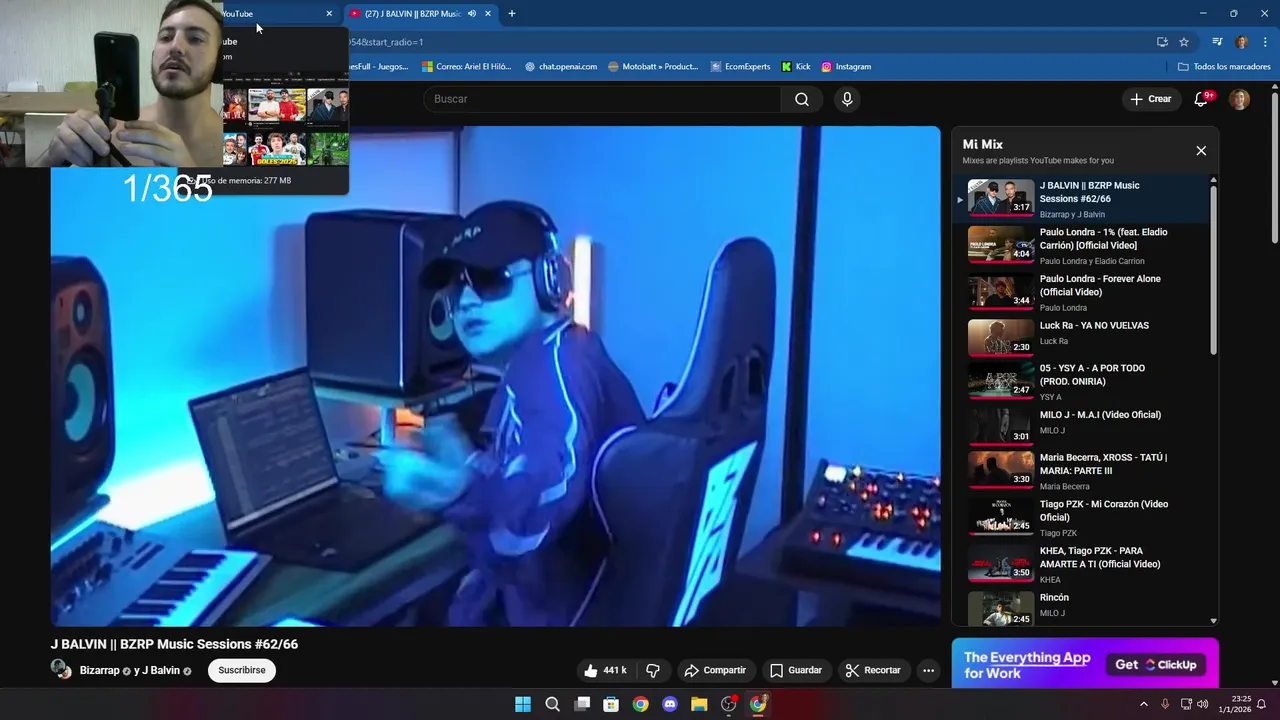Open Correo: Ariel El Hiló bookmark
The height and width of the screenshot is (720, 1280).
point(467,67)
